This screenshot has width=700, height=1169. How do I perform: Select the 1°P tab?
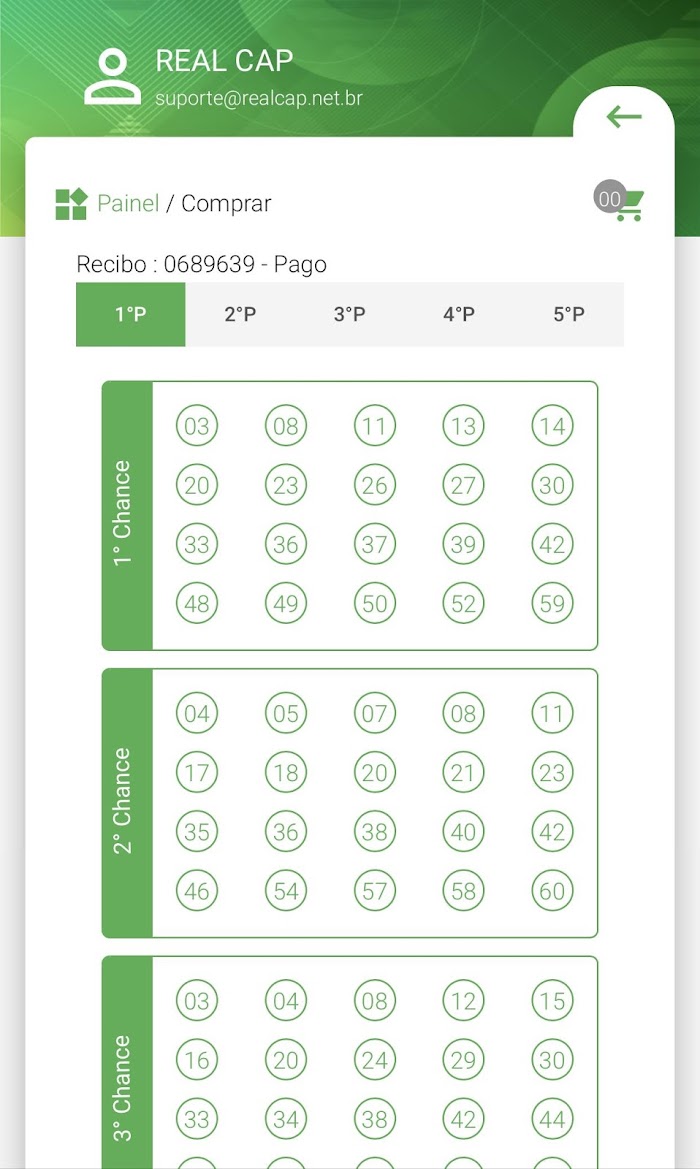[x=131, y=314]
